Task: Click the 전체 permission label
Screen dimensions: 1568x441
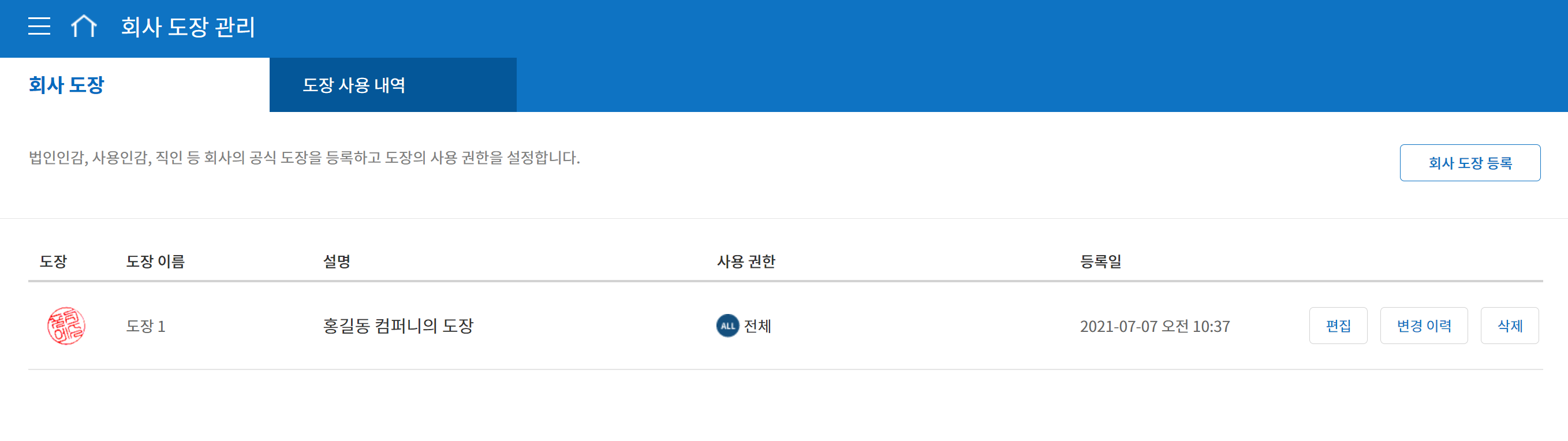Action: click(x=758, y=327)
